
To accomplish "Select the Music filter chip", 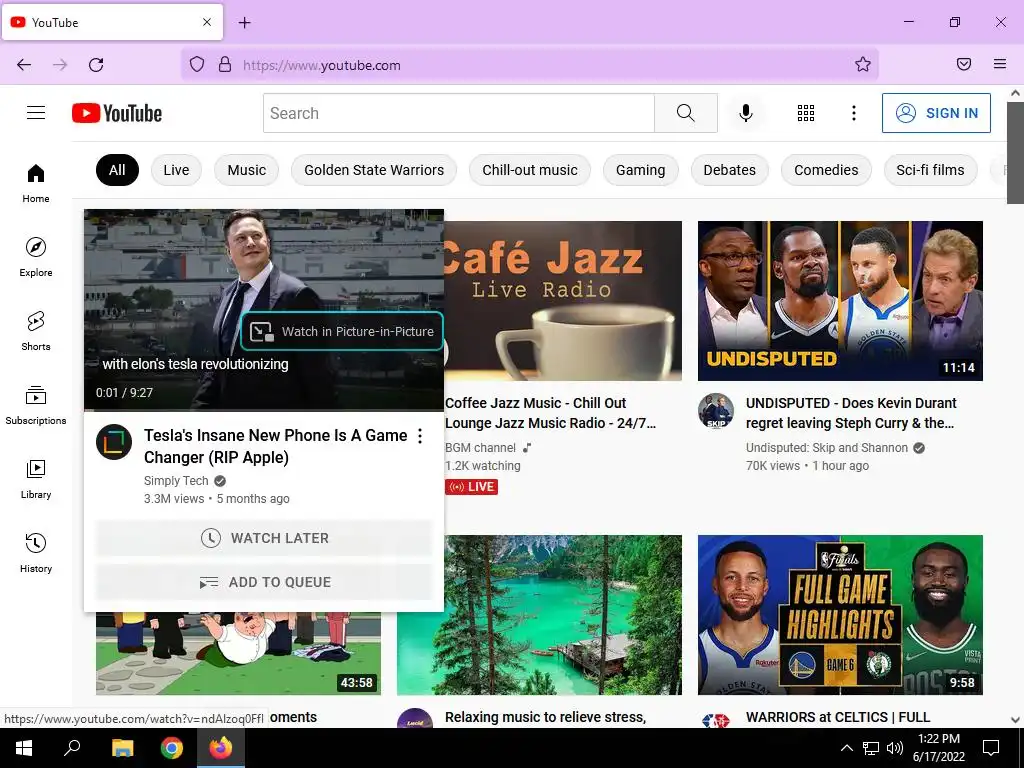I will coord(246,170).
